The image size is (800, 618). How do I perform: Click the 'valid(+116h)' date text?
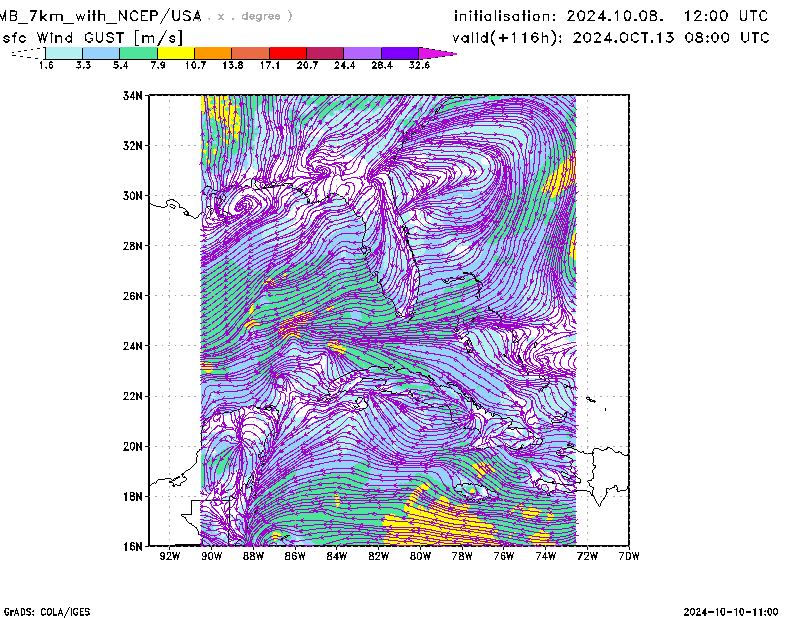610,38
